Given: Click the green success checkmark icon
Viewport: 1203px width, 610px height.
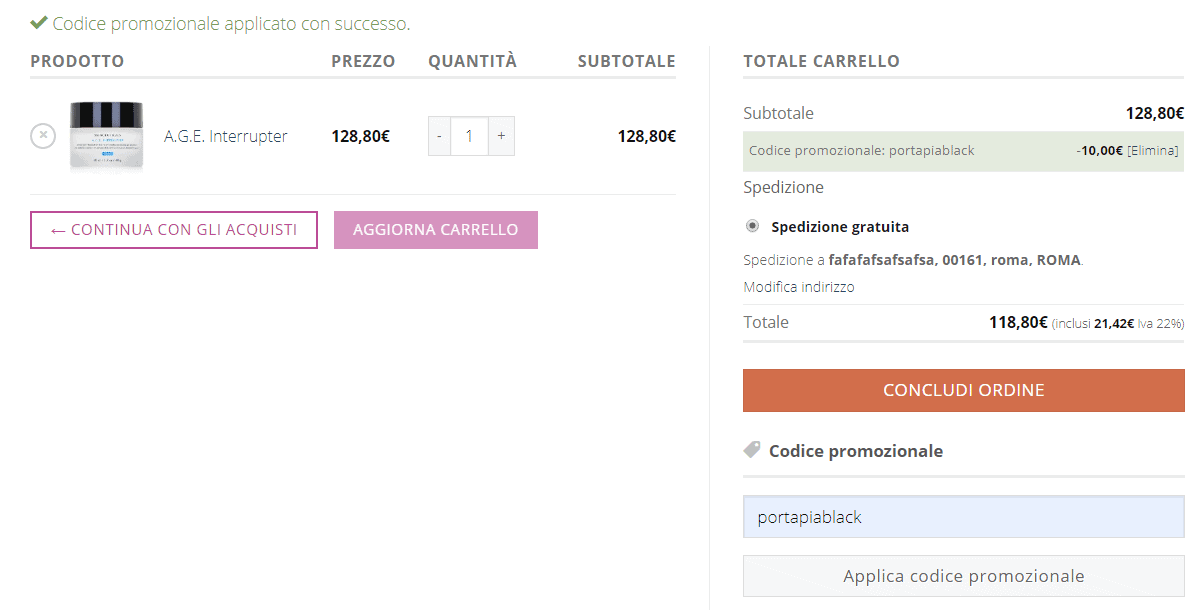Looking at the screenshot, I should 39,22.
